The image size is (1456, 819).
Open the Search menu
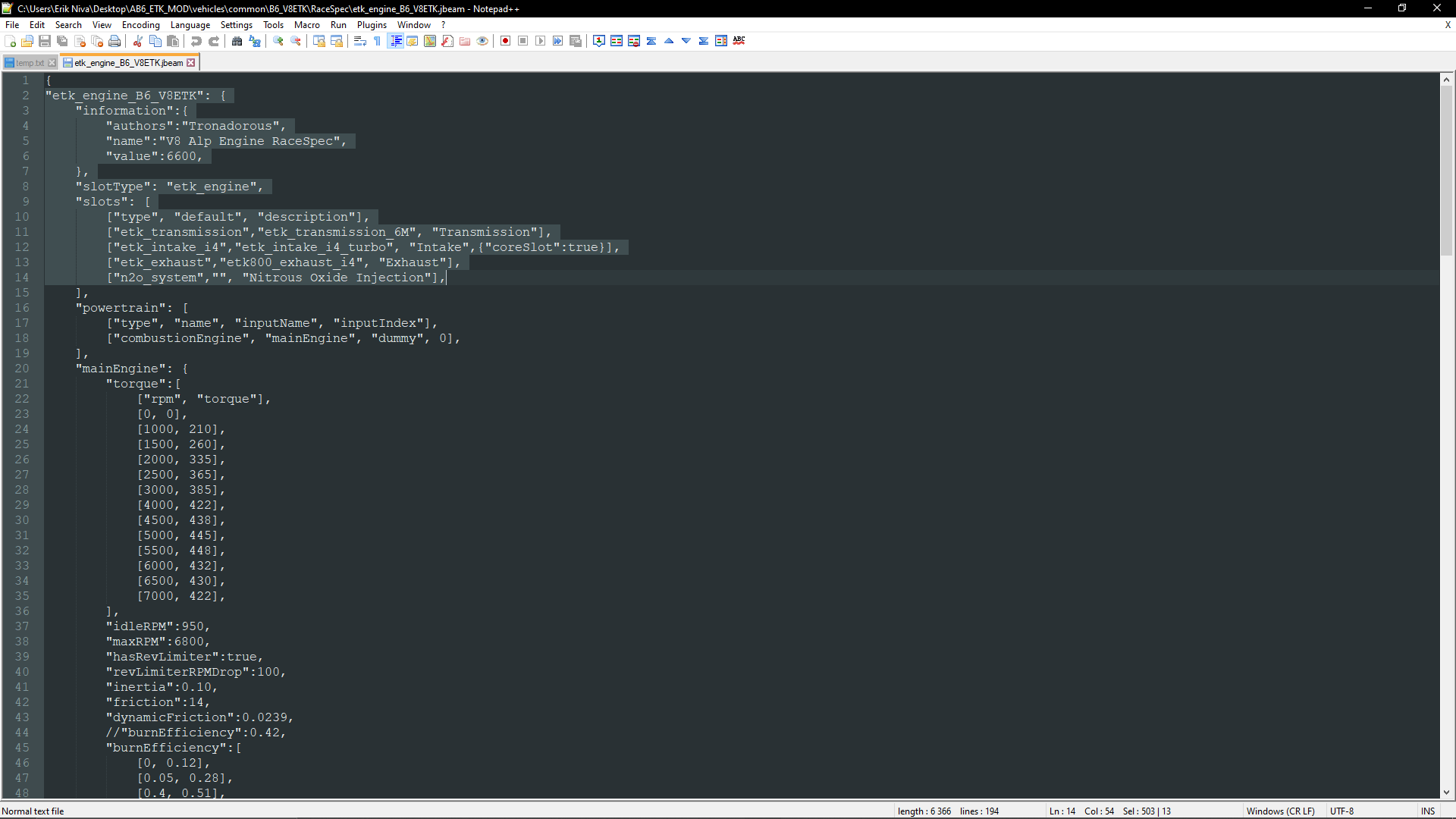pos(68,25)
